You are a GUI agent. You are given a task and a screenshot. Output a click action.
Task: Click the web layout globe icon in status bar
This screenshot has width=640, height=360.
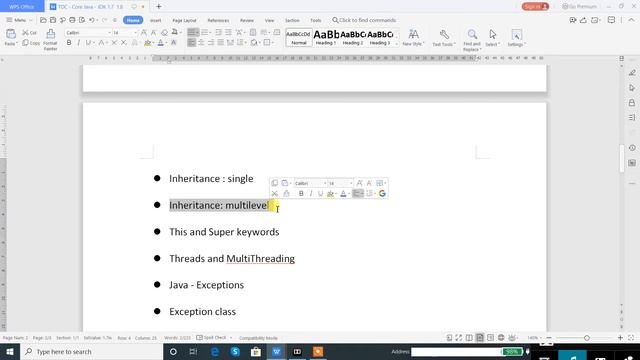(501, 338)
